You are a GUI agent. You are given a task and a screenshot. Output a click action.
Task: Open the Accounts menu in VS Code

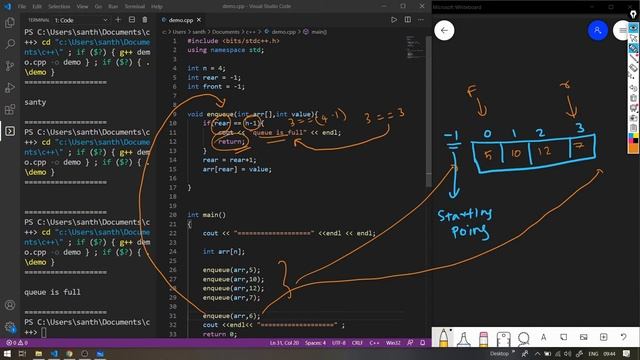click(10, 305)
